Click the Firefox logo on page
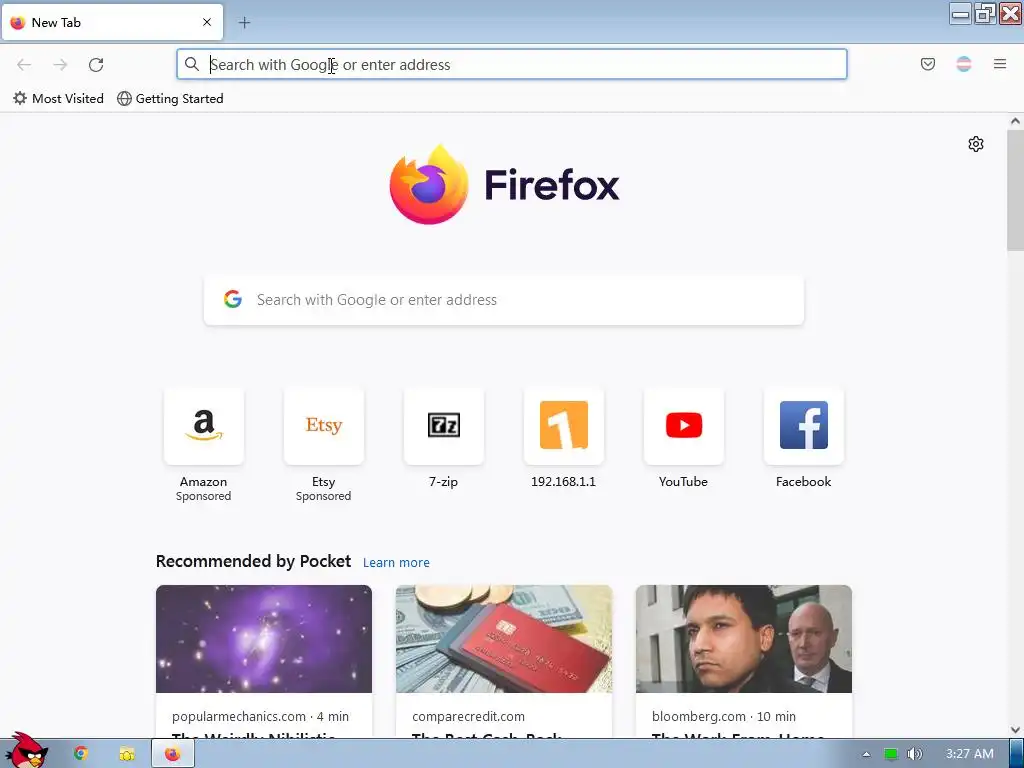The image size is (1024, 768). pos(504,185)
